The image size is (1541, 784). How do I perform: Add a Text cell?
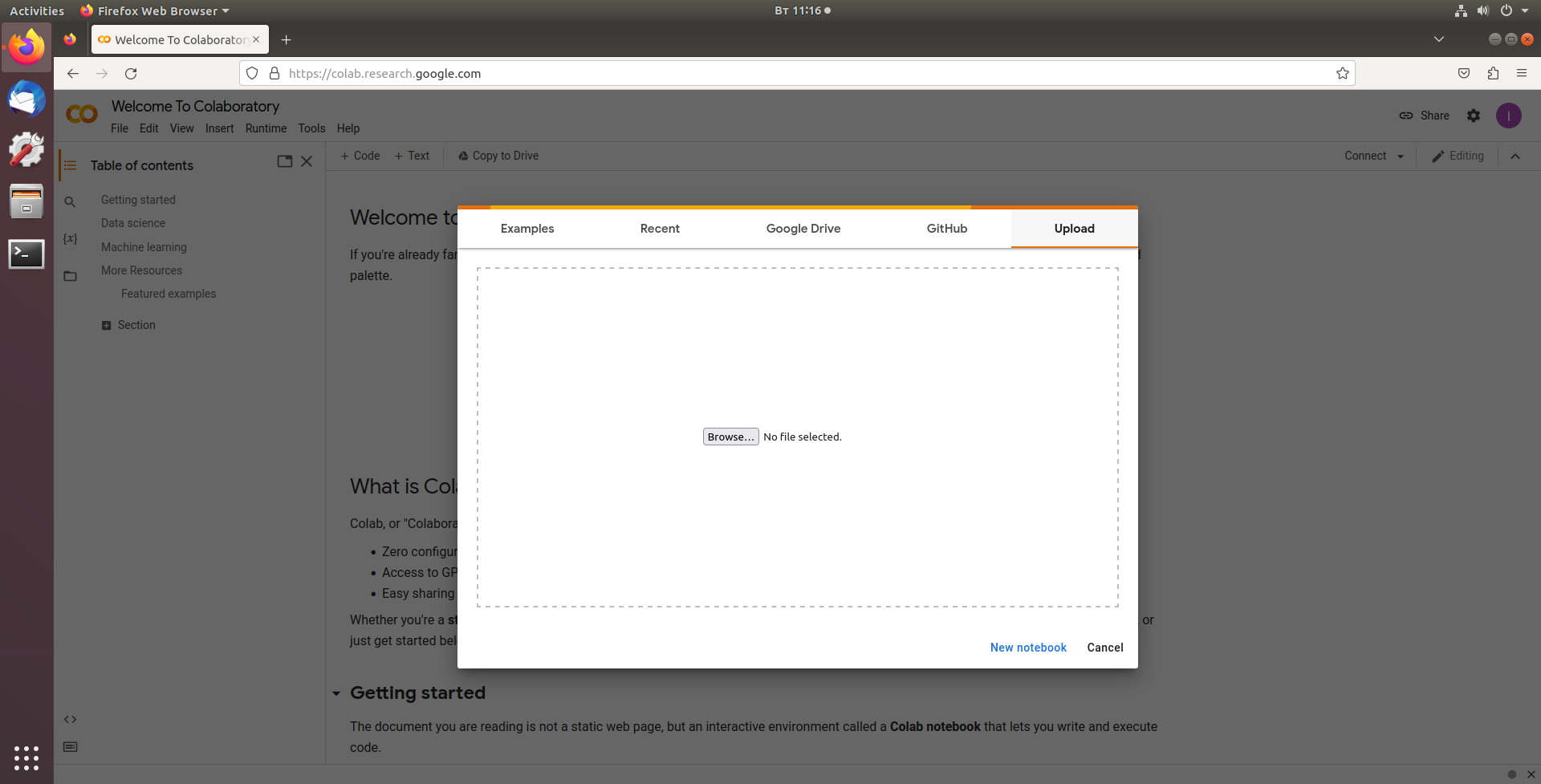point(412,156)
